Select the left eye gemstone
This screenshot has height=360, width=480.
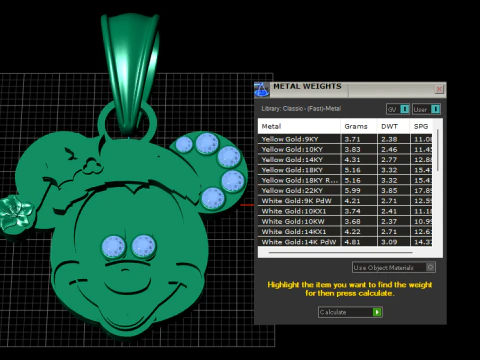coord(113,247)
